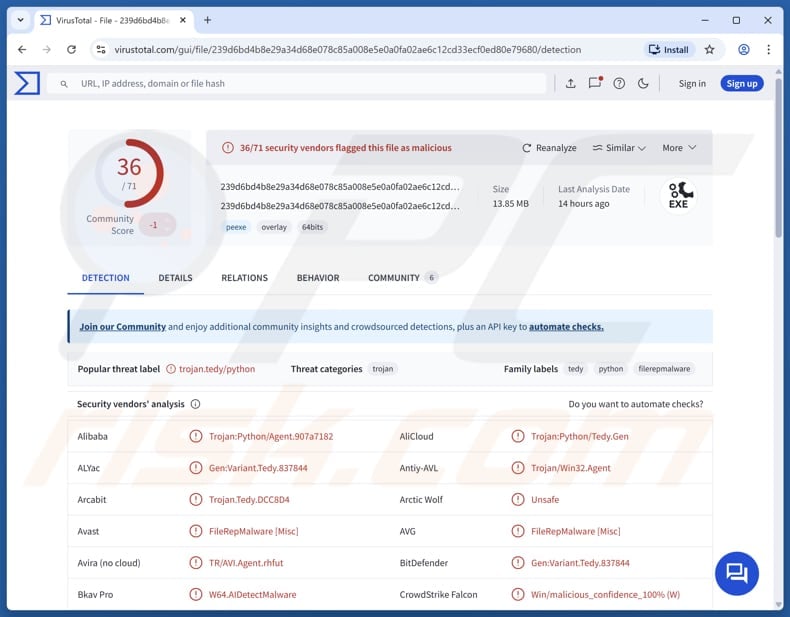Expand the More dropdown menu
790x617 pixels.
(679, 148)
